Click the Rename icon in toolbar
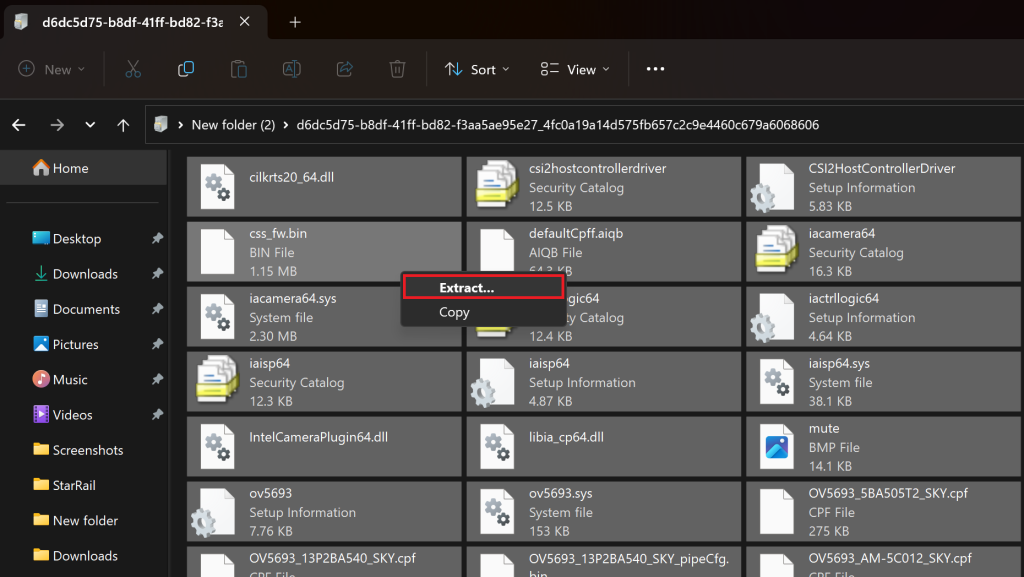 (x=291, y=69)
